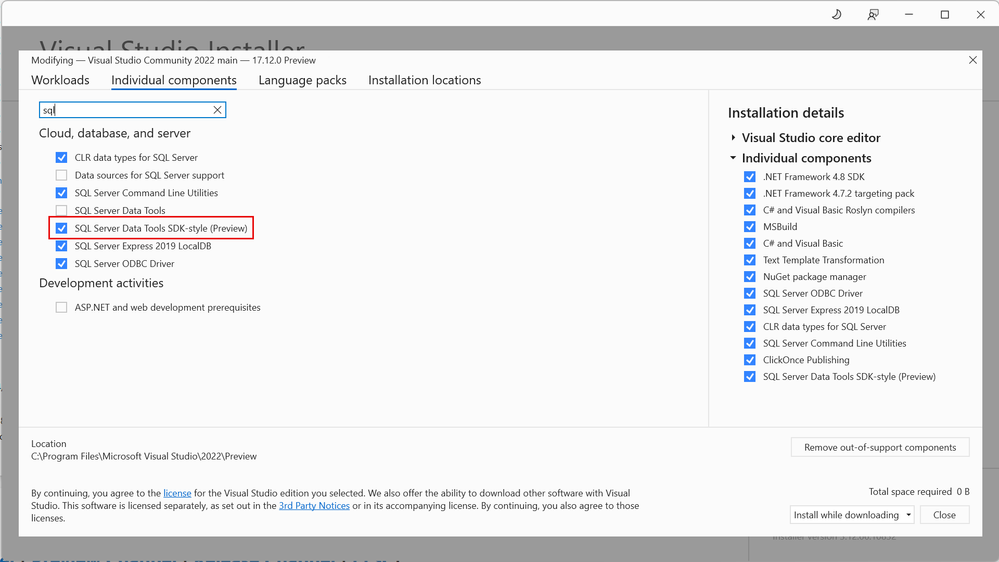The width and height of the screenshot is (999, 562).
Task: Click the Close button at bottom right
Action: tap(944, 515)
